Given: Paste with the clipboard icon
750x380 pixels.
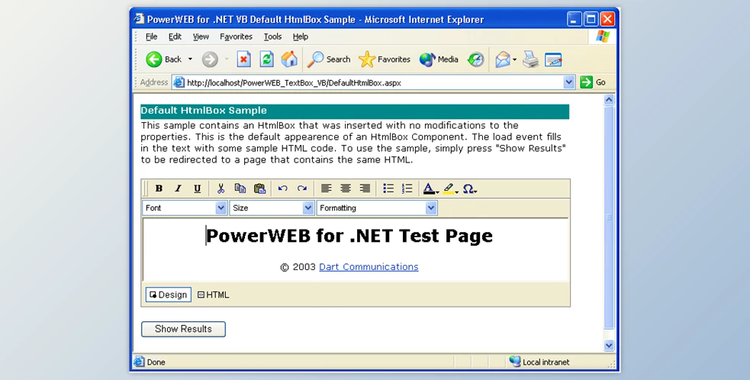Looking at the screenshot, I should [x=260, y=189].
